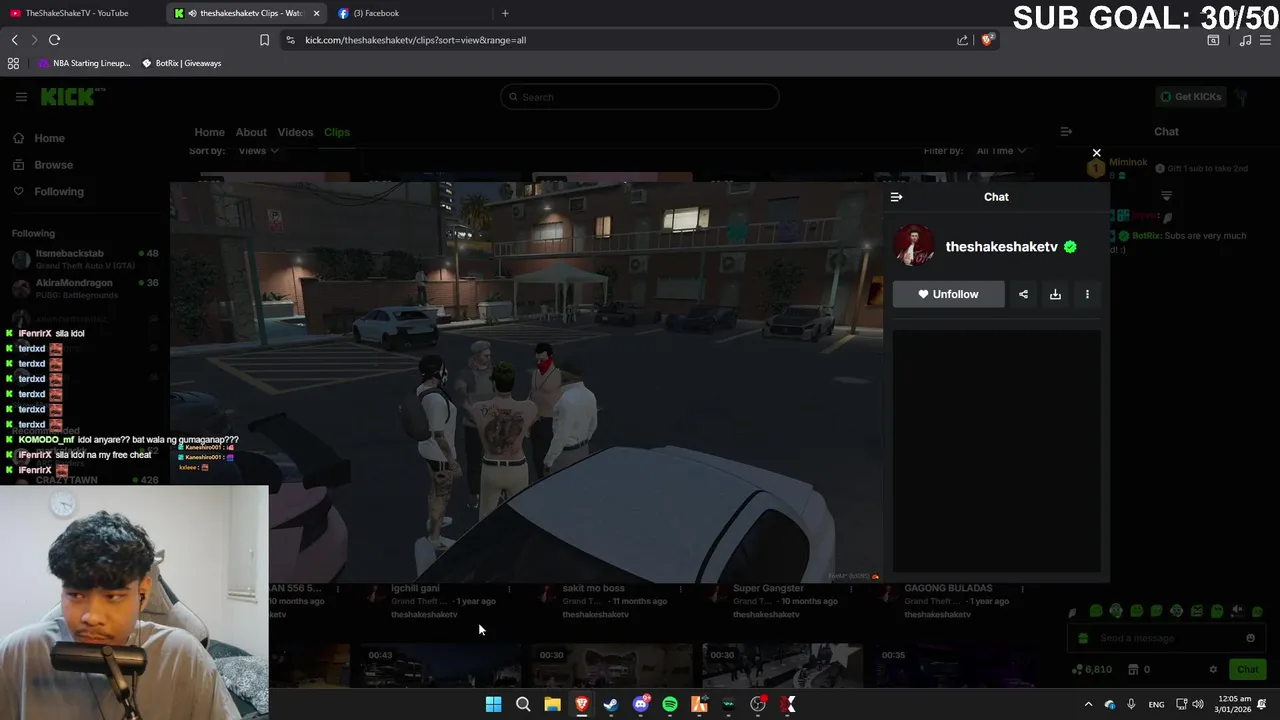Open the BotRix Giveaways bookmark

click(x=181, y=63)
